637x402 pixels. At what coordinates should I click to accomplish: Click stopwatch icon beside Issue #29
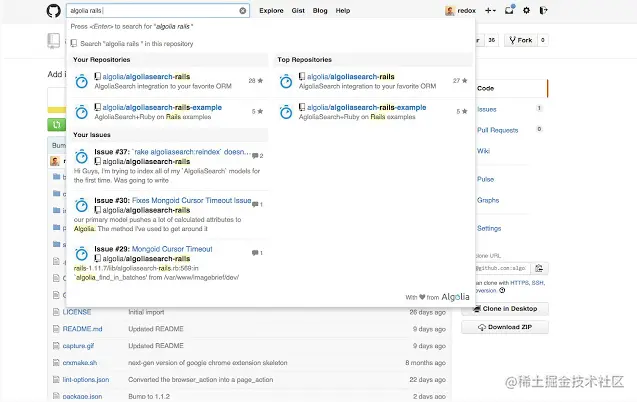pos(82,254)
